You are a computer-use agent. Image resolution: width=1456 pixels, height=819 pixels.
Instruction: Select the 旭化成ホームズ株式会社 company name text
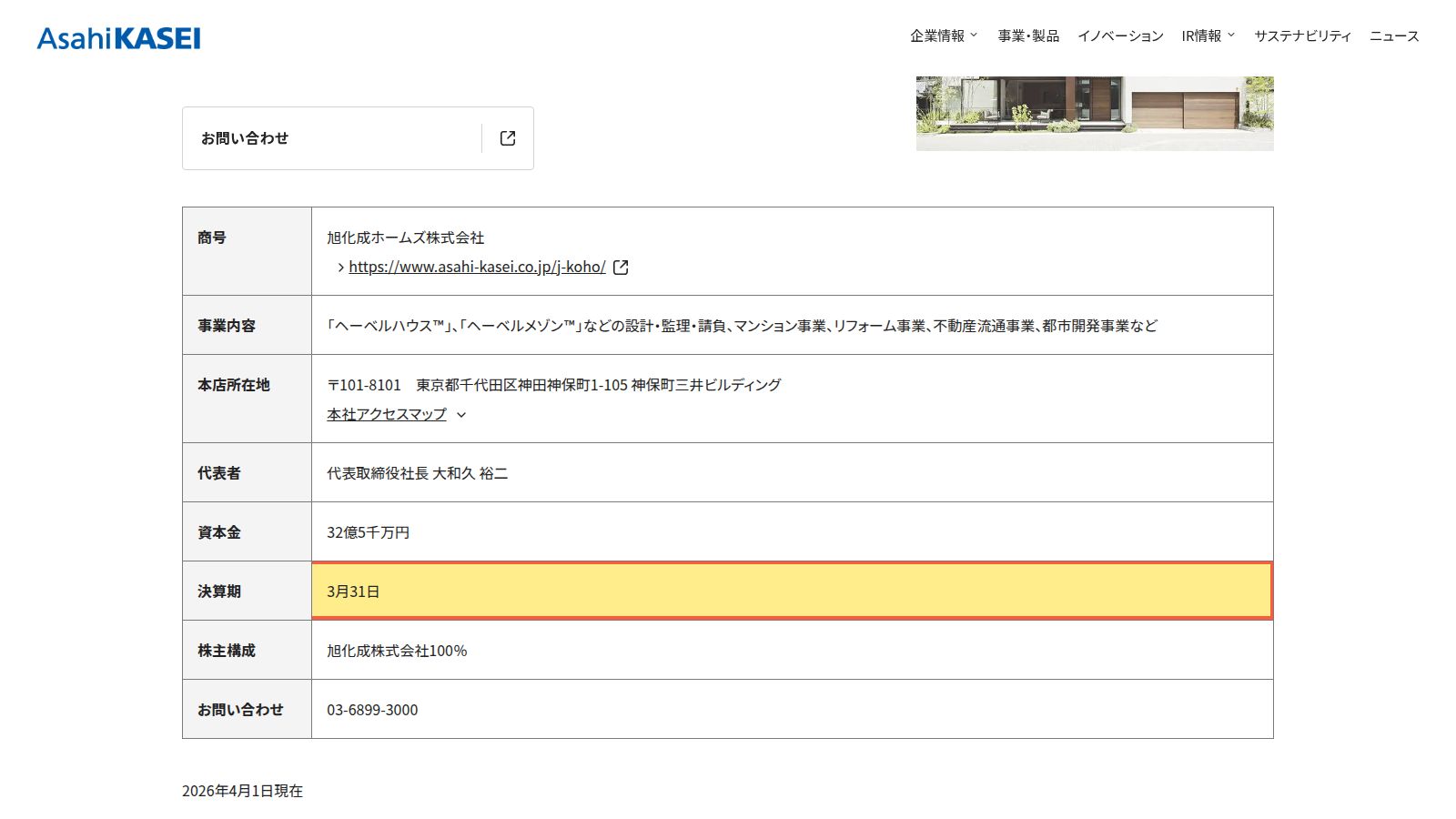pos(406,238)
